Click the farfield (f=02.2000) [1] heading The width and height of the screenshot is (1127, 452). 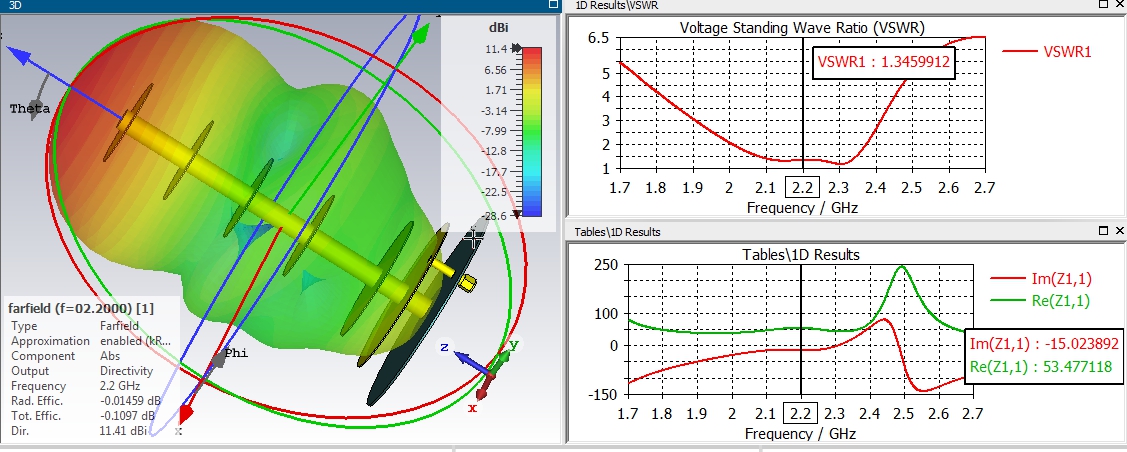(x=80, y=308)
